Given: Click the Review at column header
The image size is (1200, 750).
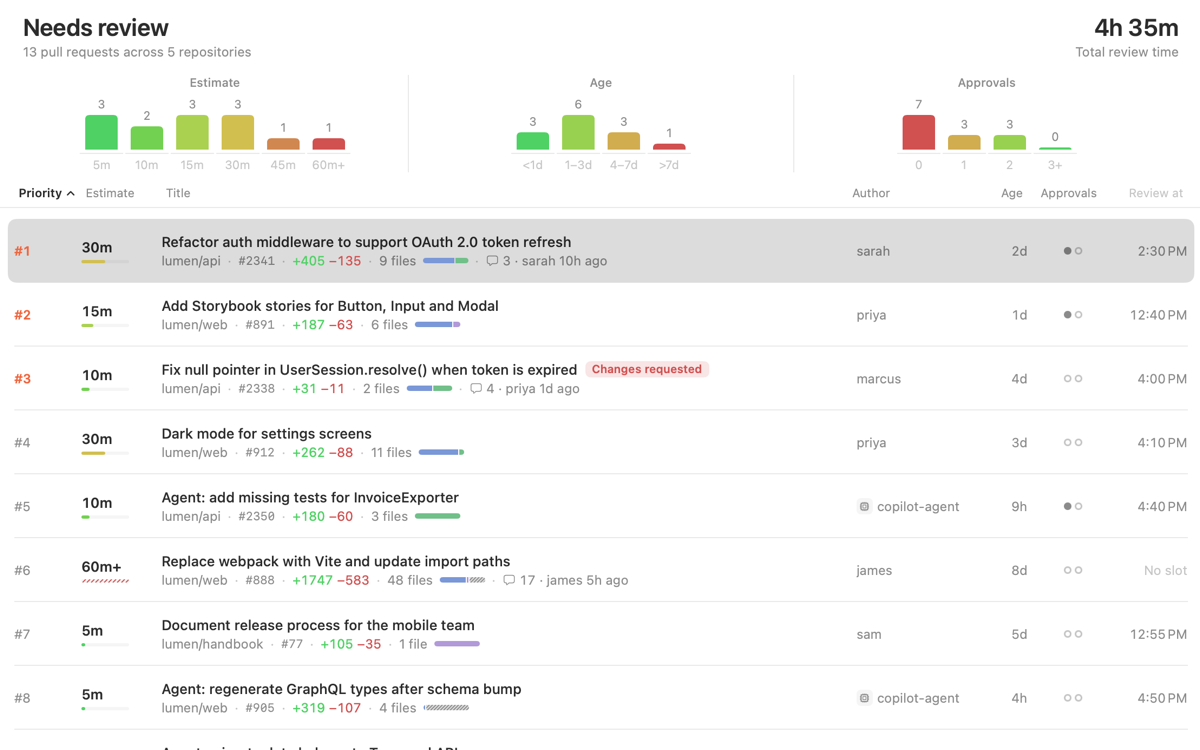Looking at the screenshot, I should 1156,193.
